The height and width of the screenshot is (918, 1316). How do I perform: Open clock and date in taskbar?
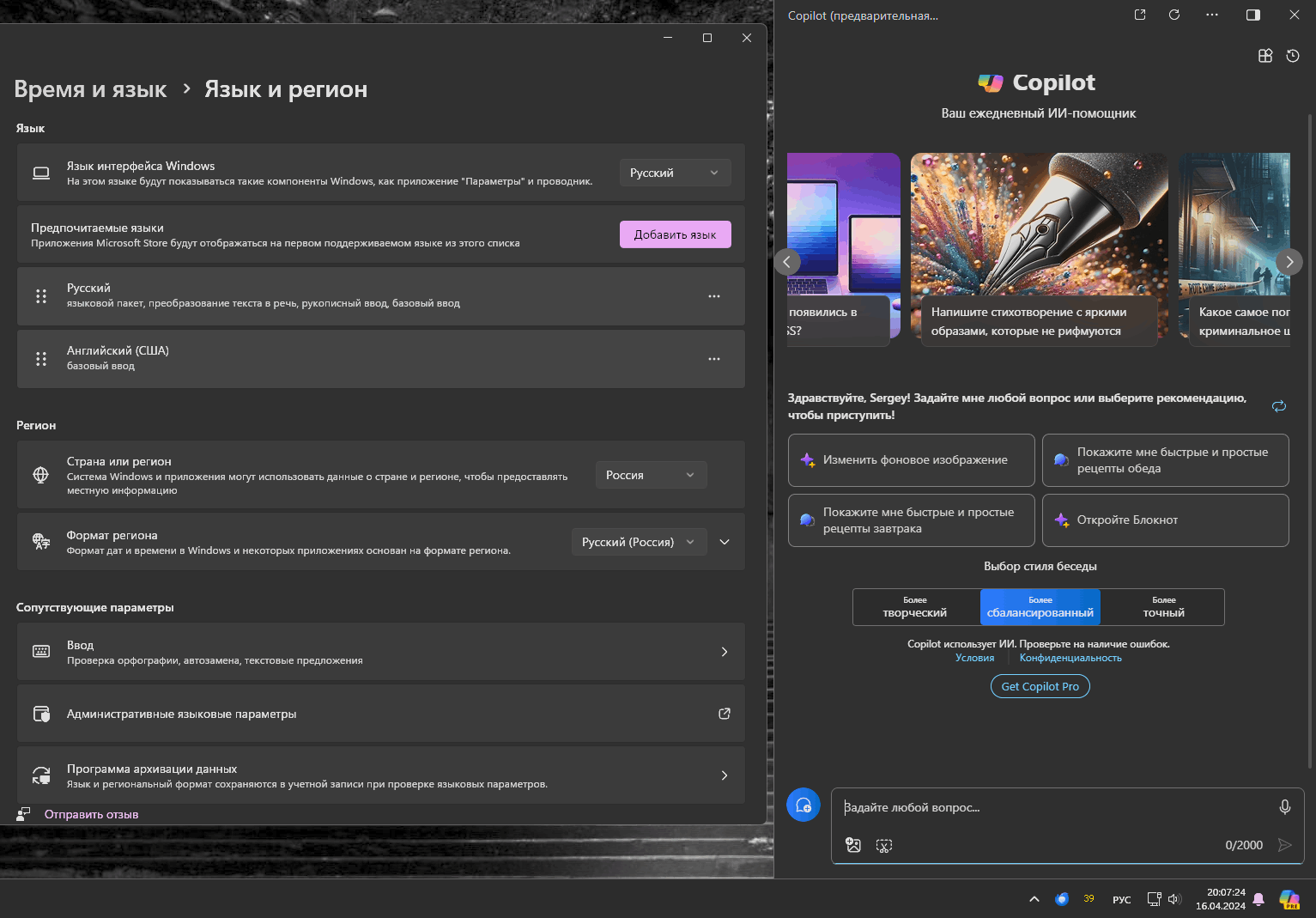[x=1221, y=899]
